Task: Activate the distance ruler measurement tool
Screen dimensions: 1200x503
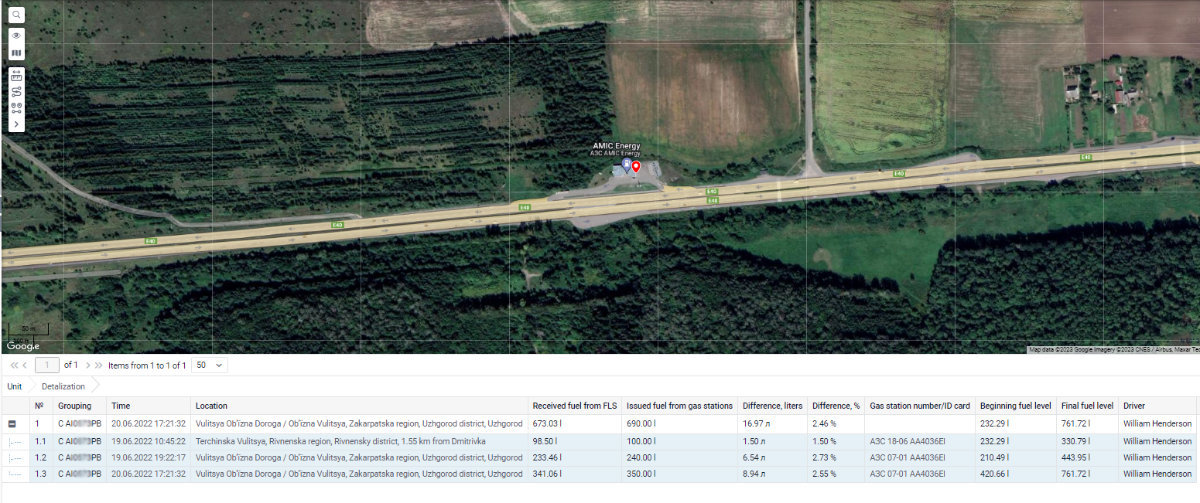Action: pyautogui.click(x=17, y=75)
